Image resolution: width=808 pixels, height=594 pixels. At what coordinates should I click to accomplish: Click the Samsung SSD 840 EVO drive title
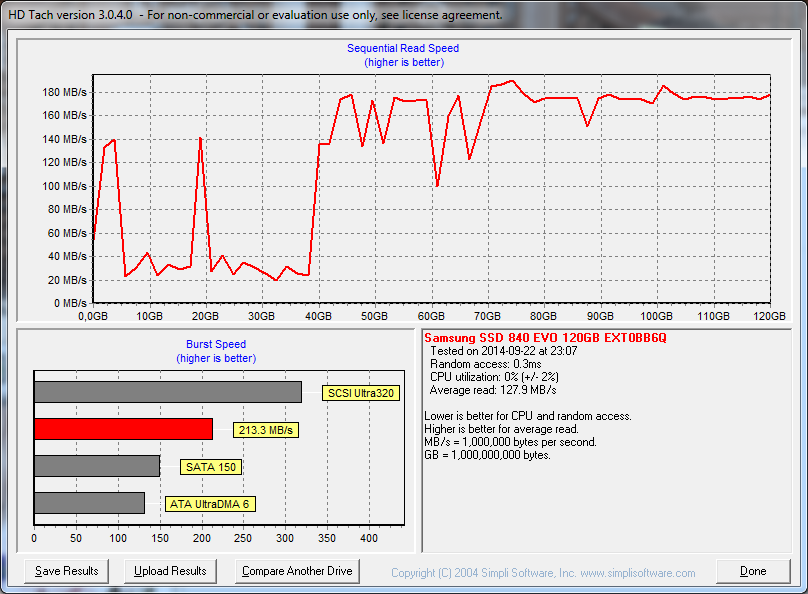point(545,338)
